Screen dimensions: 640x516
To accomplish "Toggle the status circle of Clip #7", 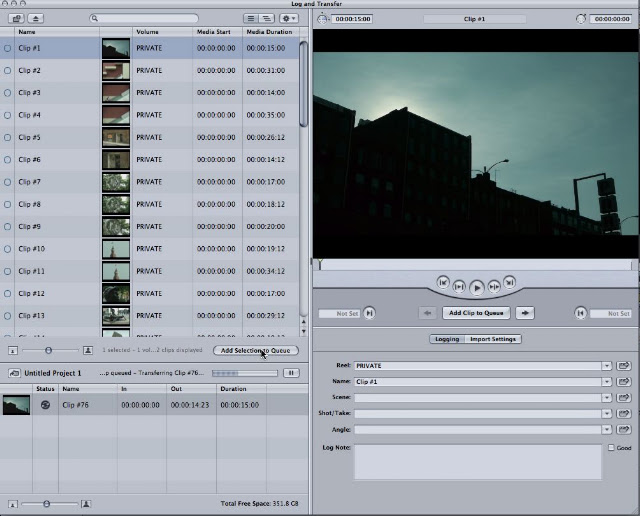I will 7,182.
